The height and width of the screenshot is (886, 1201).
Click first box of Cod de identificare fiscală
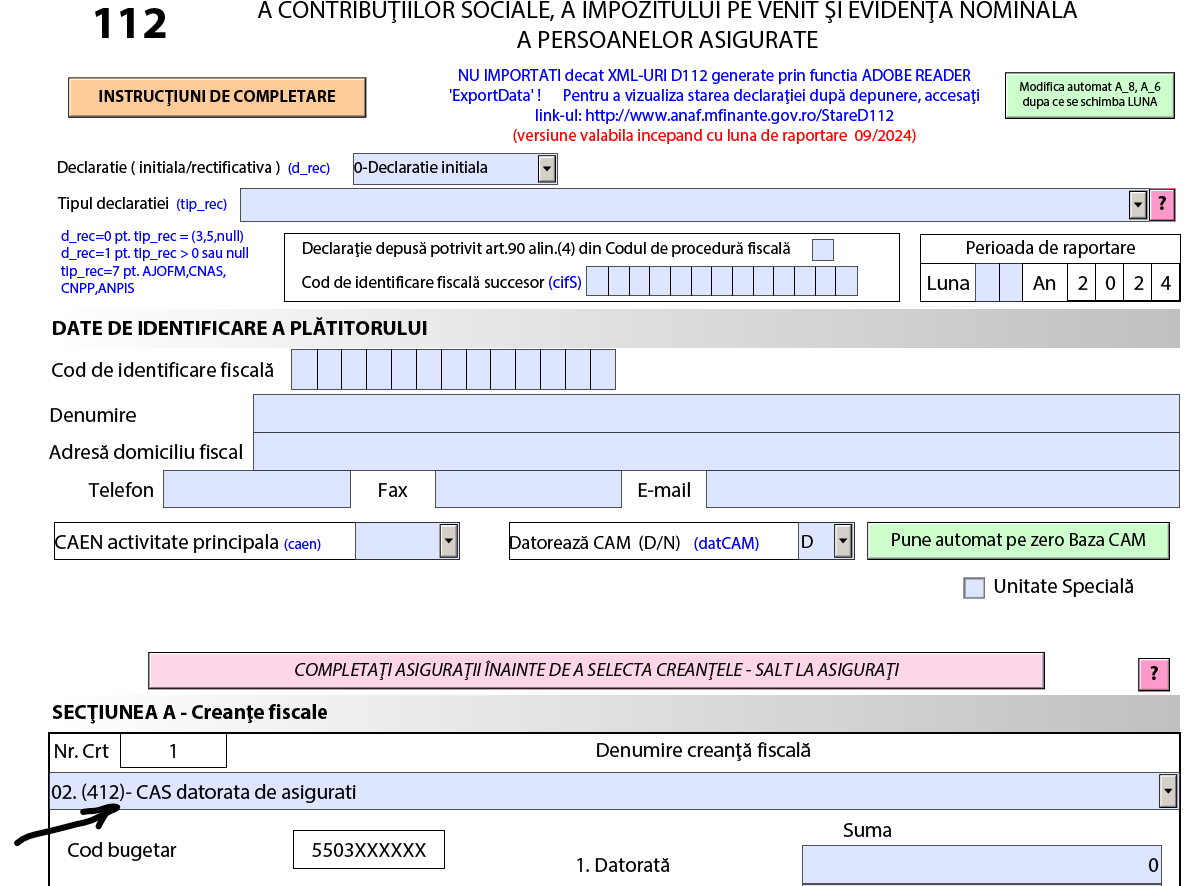304,369
